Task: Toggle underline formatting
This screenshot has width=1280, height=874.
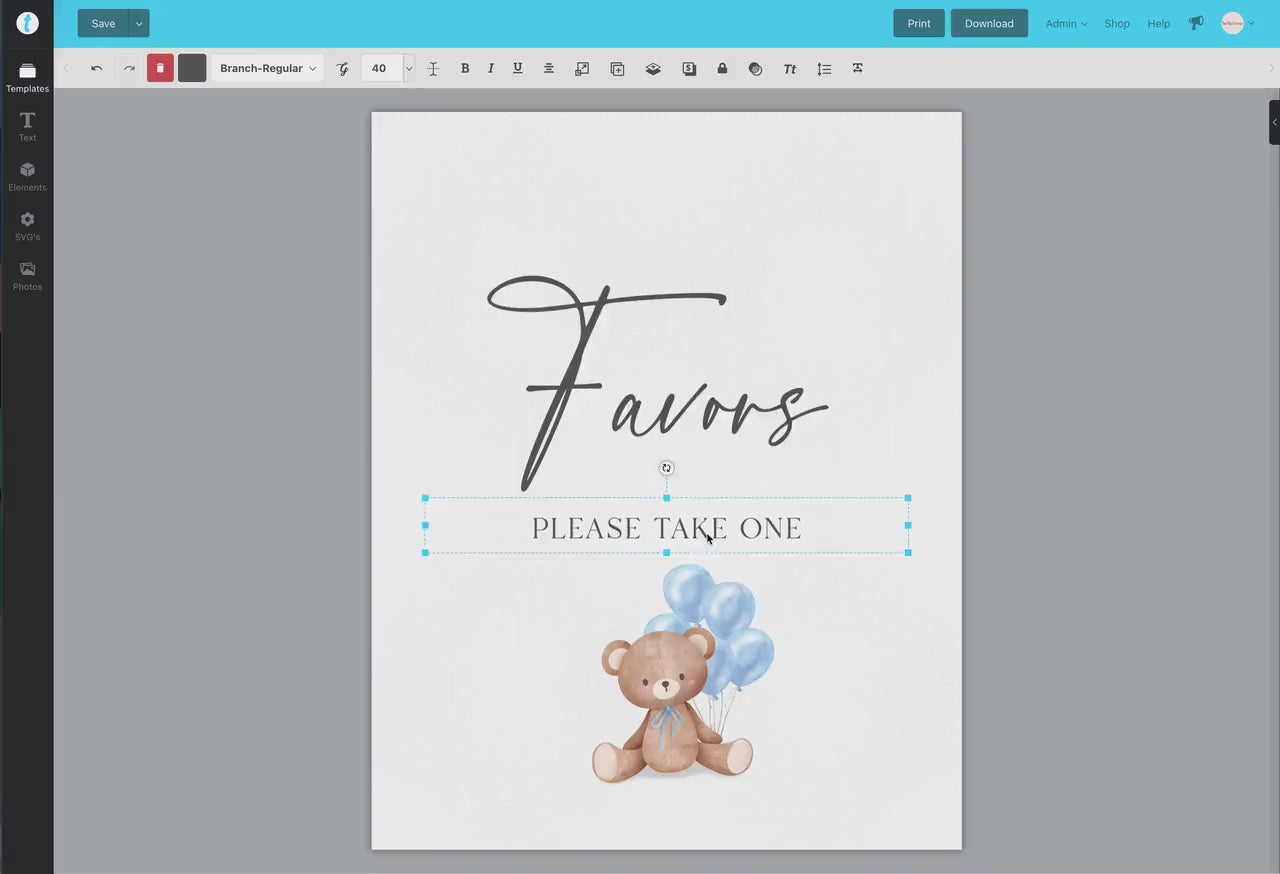Action: [x=517, y=68]
